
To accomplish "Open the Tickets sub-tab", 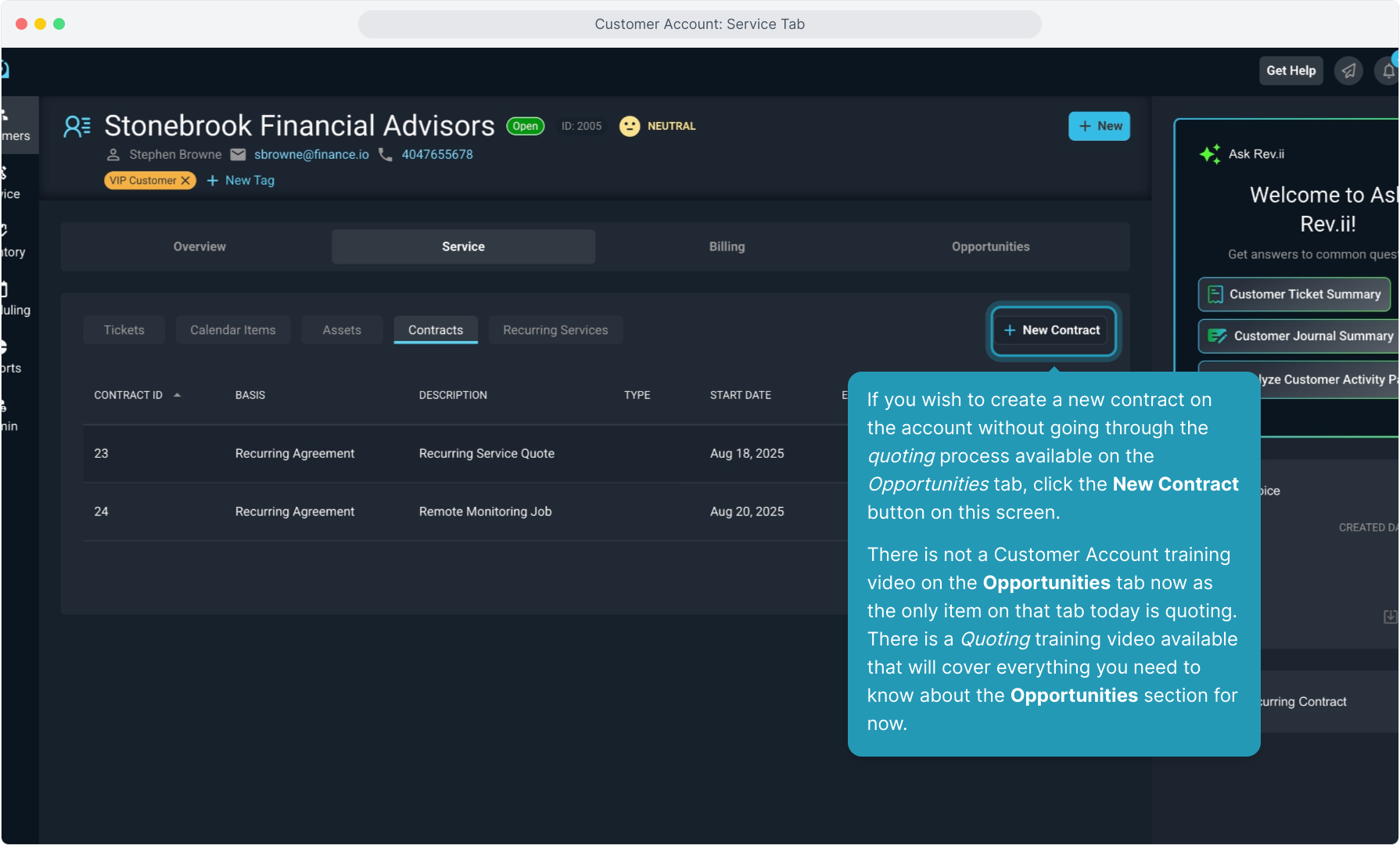I will click(124, 330).
